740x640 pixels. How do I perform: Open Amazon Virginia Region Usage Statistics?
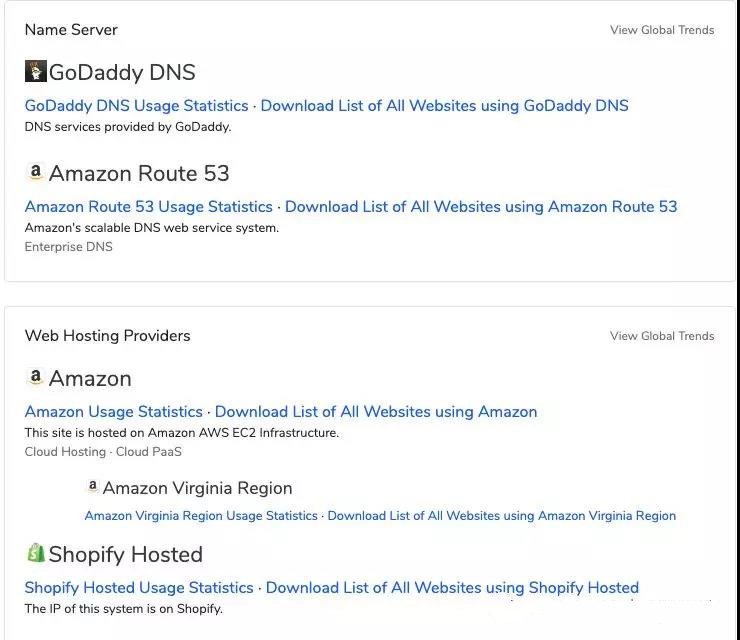(201, 516)
